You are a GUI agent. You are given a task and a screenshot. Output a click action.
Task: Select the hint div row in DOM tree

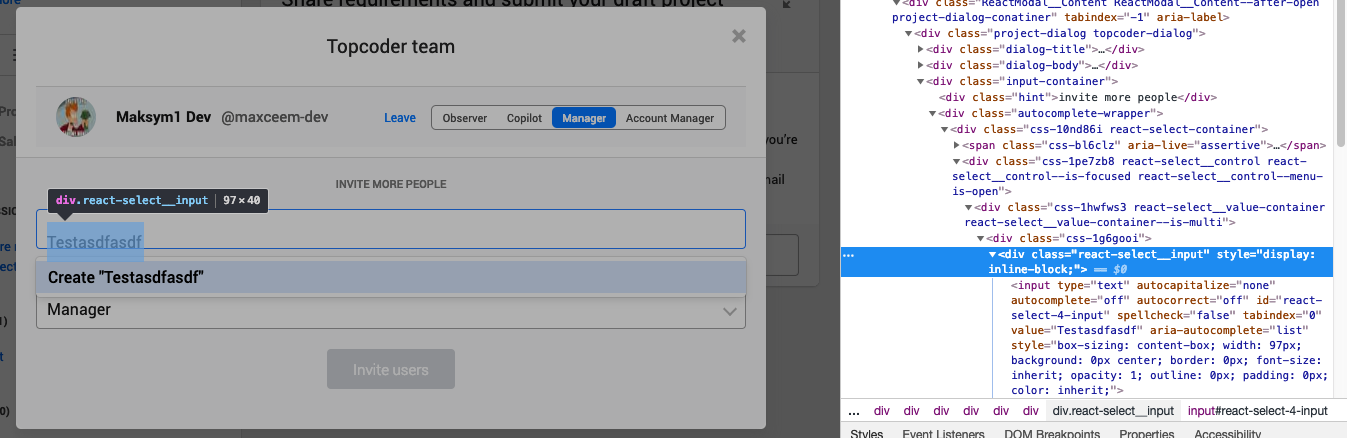1078,97
